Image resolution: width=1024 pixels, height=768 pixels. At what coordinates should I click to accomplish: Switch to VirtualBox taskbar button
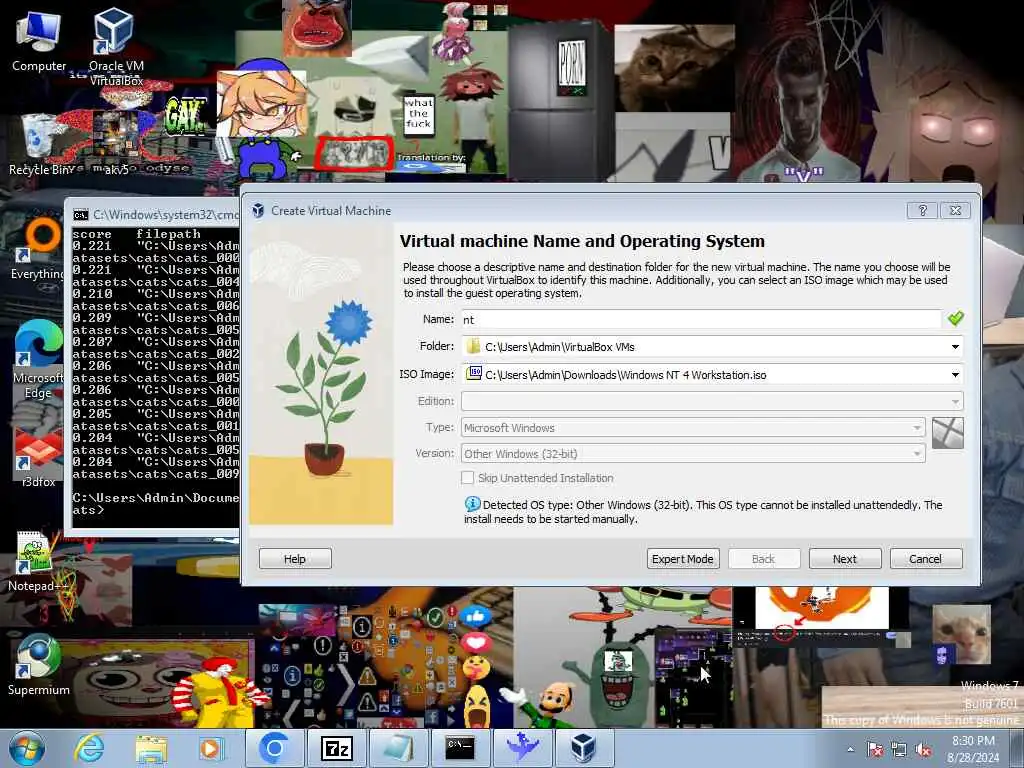click(584, 748)
